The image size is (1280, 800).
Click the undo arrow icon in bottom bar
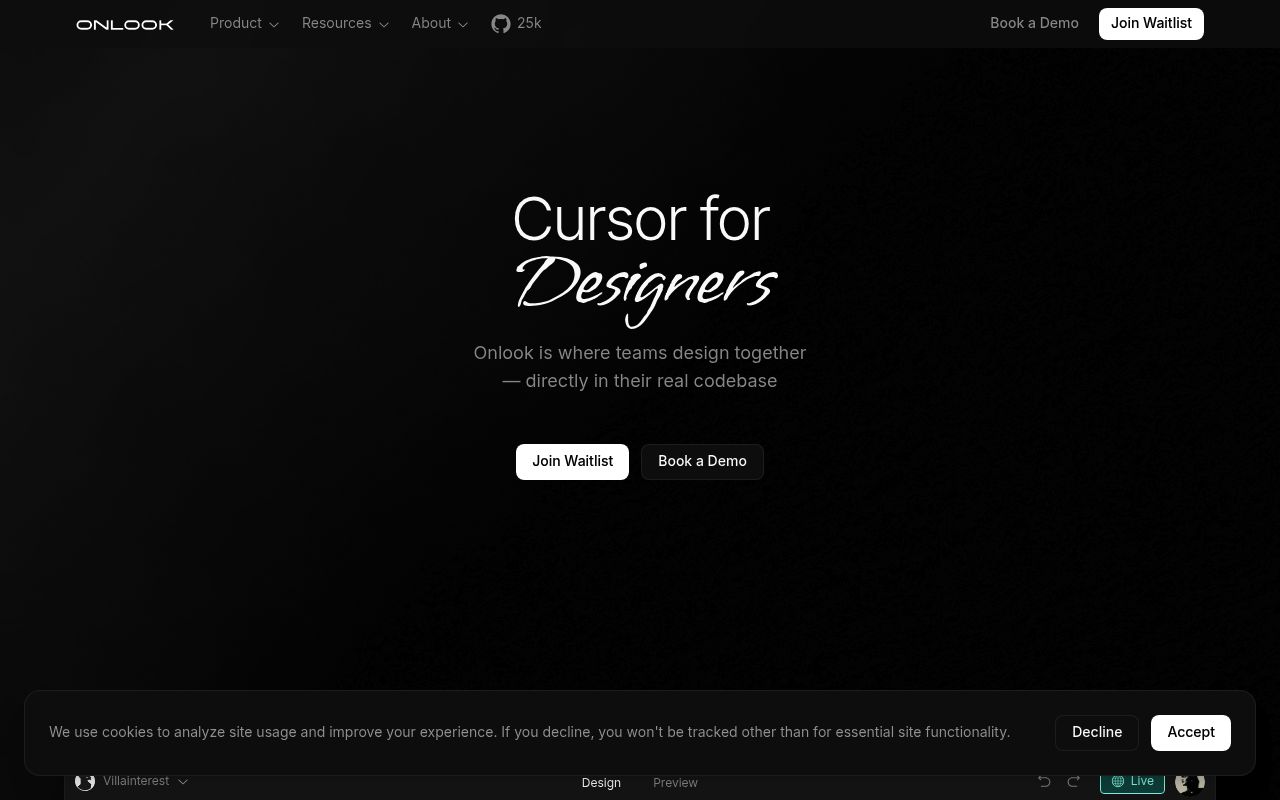[1044, 781]
